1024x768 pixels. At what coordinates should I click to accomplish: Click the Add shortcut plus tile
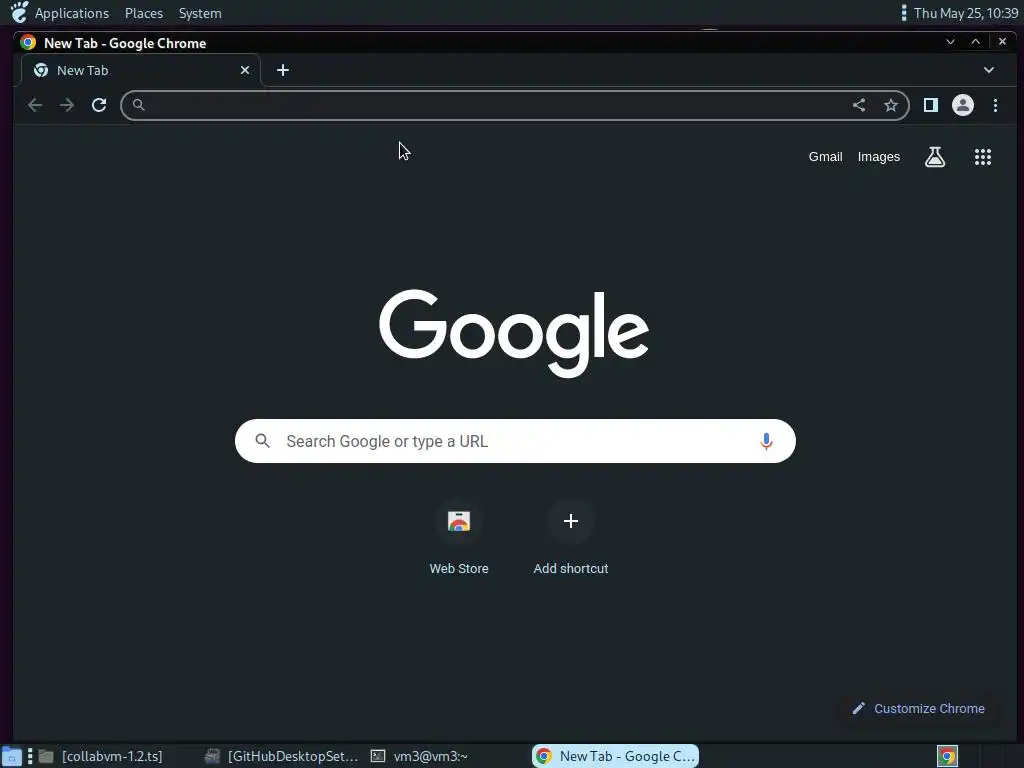(570, 521)
